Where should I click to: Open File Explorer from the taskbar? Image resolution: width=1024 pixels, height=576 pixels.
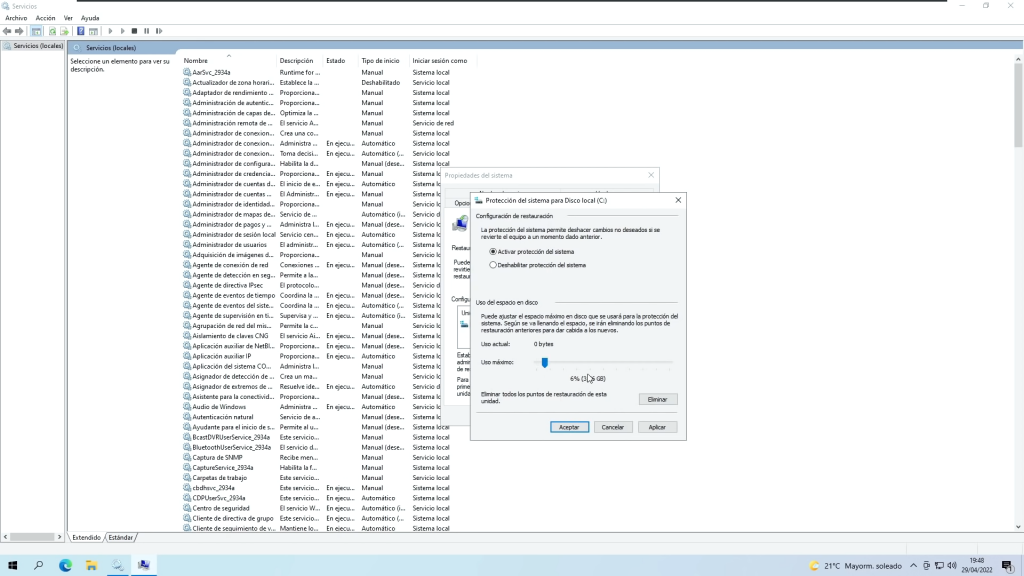tap(91, 565)
